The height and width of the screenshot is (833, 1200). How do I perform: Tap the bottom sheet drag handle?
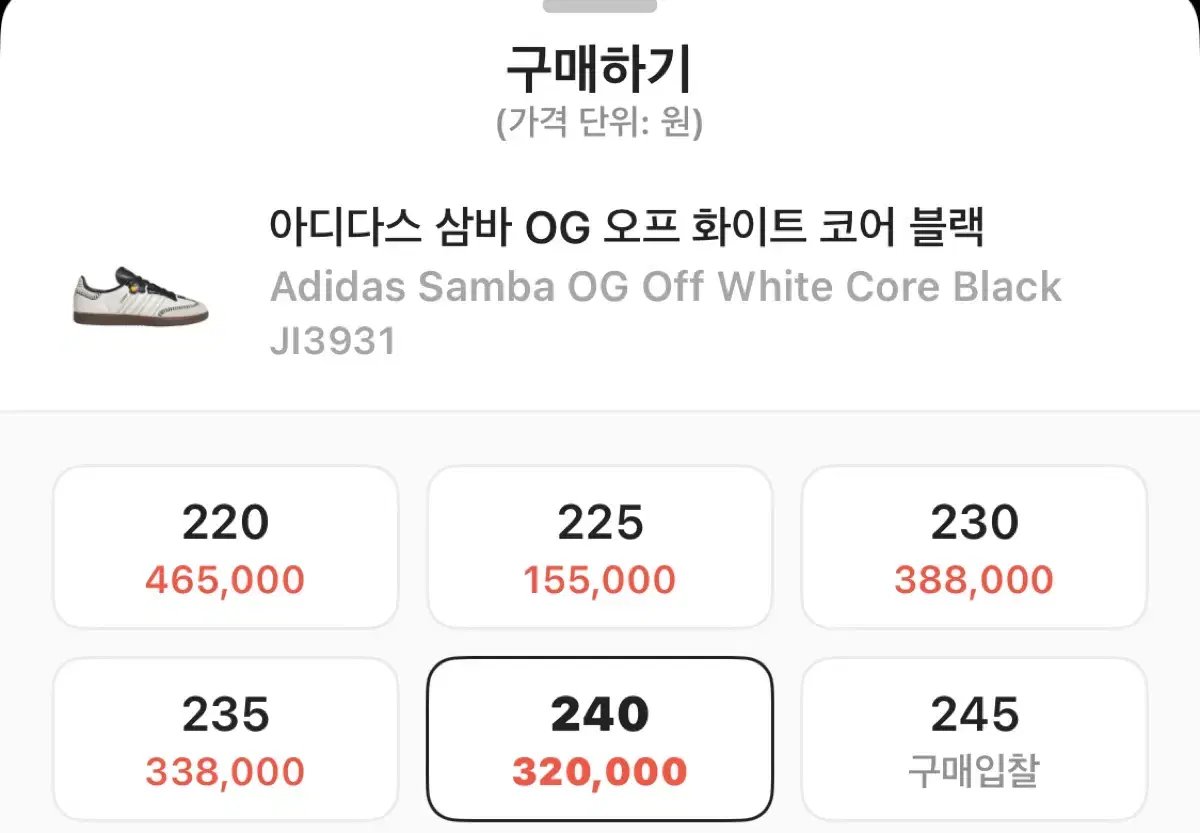click(600, 5)
